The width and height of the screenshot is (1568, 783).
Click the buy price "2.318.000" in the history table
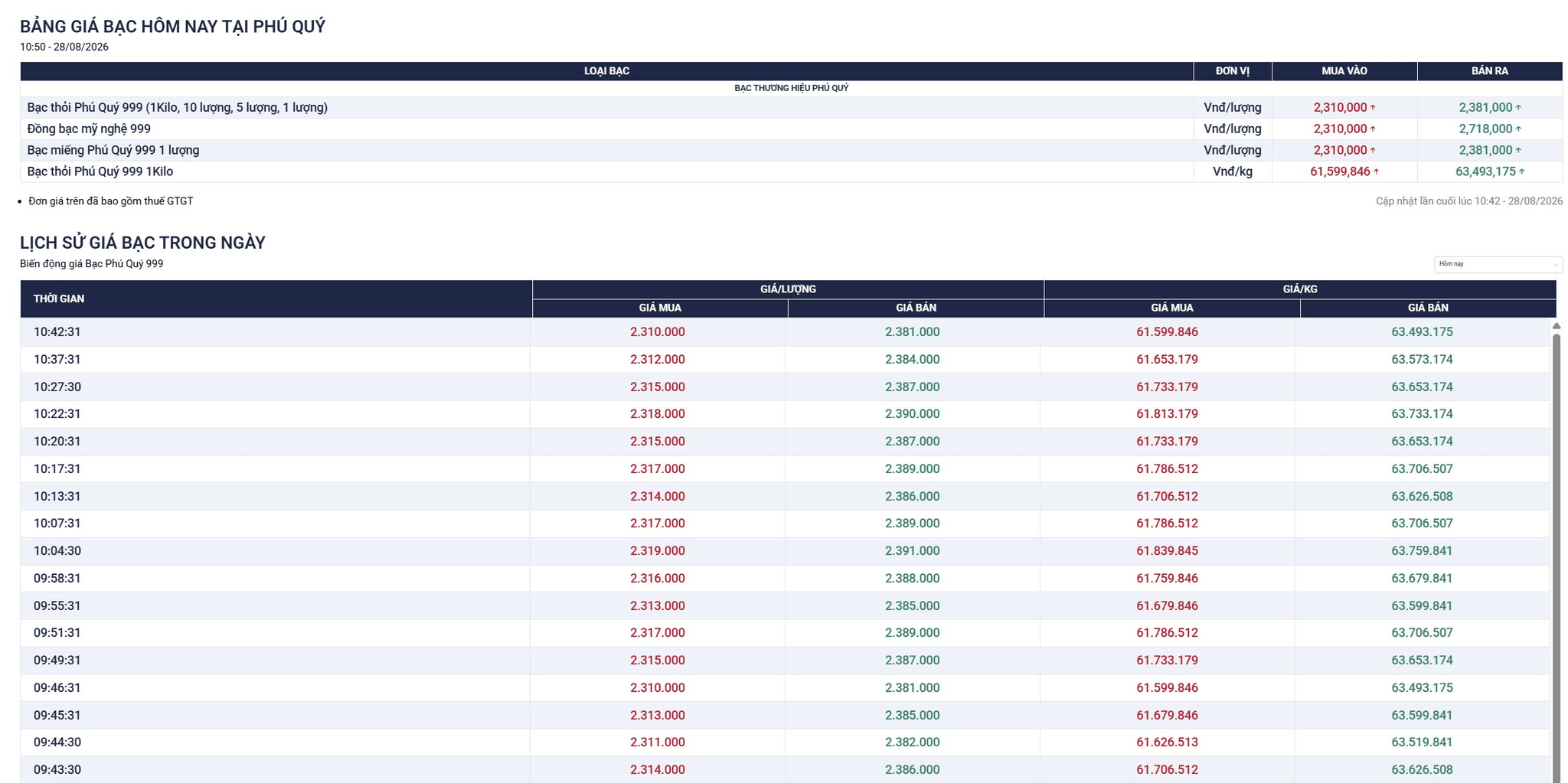pos(658,414)
